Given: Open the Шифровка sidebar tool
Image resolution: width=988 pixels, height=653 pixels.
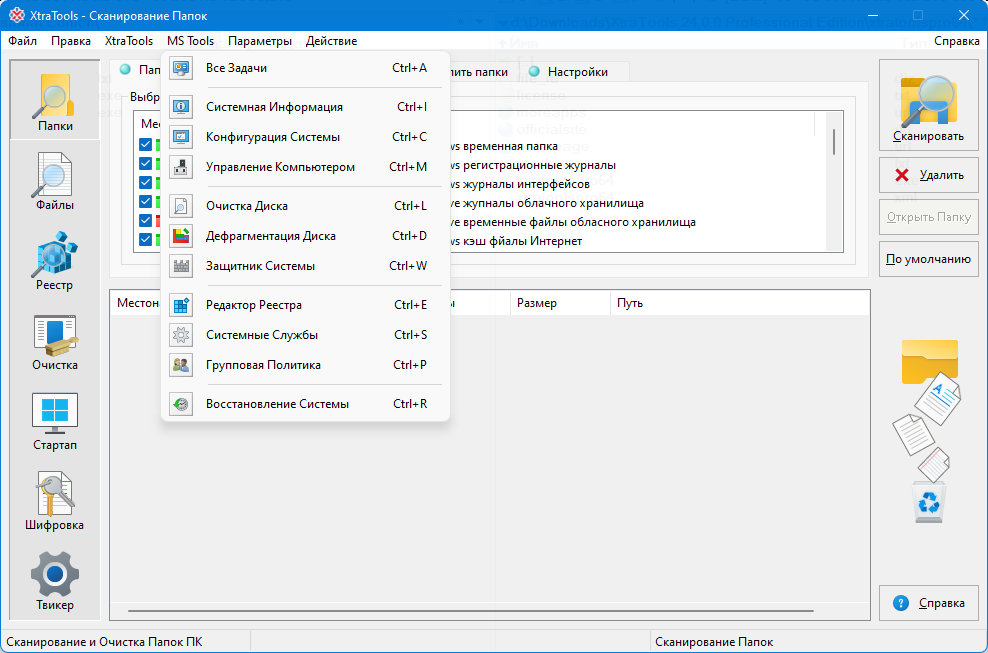Looking at the screenshot, I should coord(55,500).
